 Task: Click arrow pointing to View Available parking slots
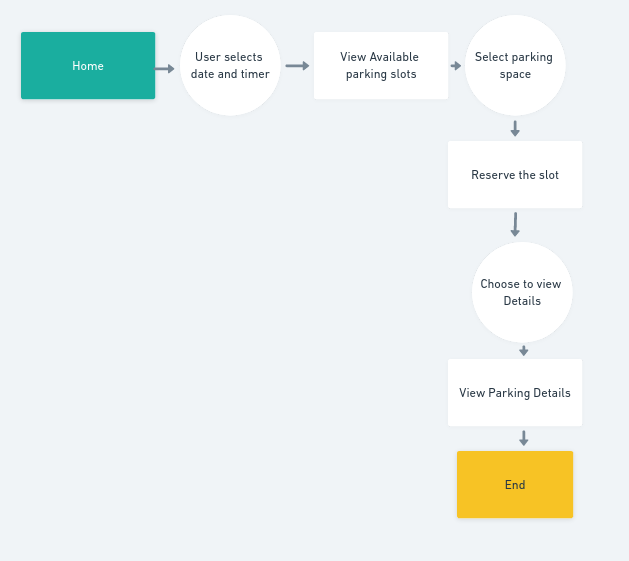pyautogui.click(x=297, y=65)
